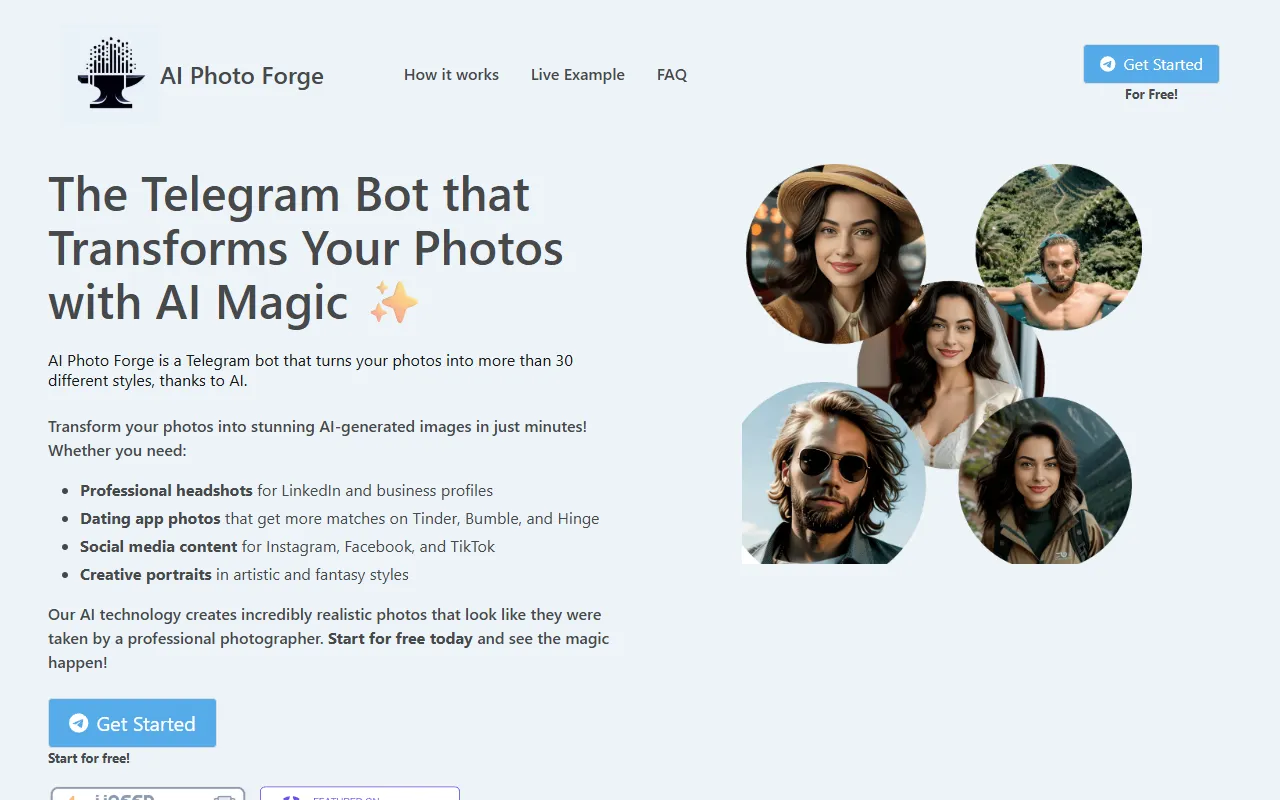
Task: Click the 'Professional headshots' bullet text
Action: pos(166,491)
